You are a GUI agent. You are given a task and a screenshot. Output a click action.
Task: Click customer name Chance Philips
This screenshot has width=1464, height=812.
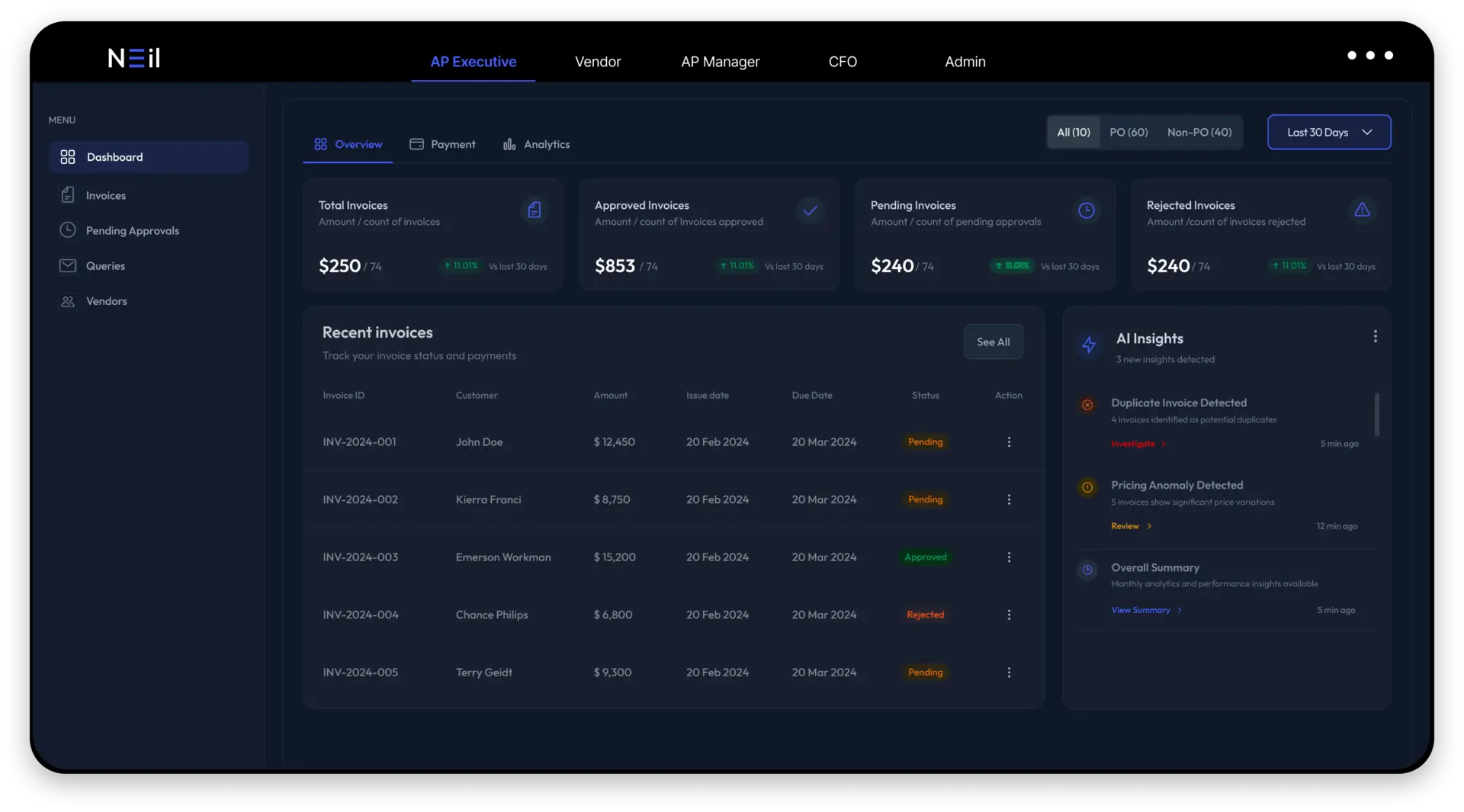(x=492, y=615)
